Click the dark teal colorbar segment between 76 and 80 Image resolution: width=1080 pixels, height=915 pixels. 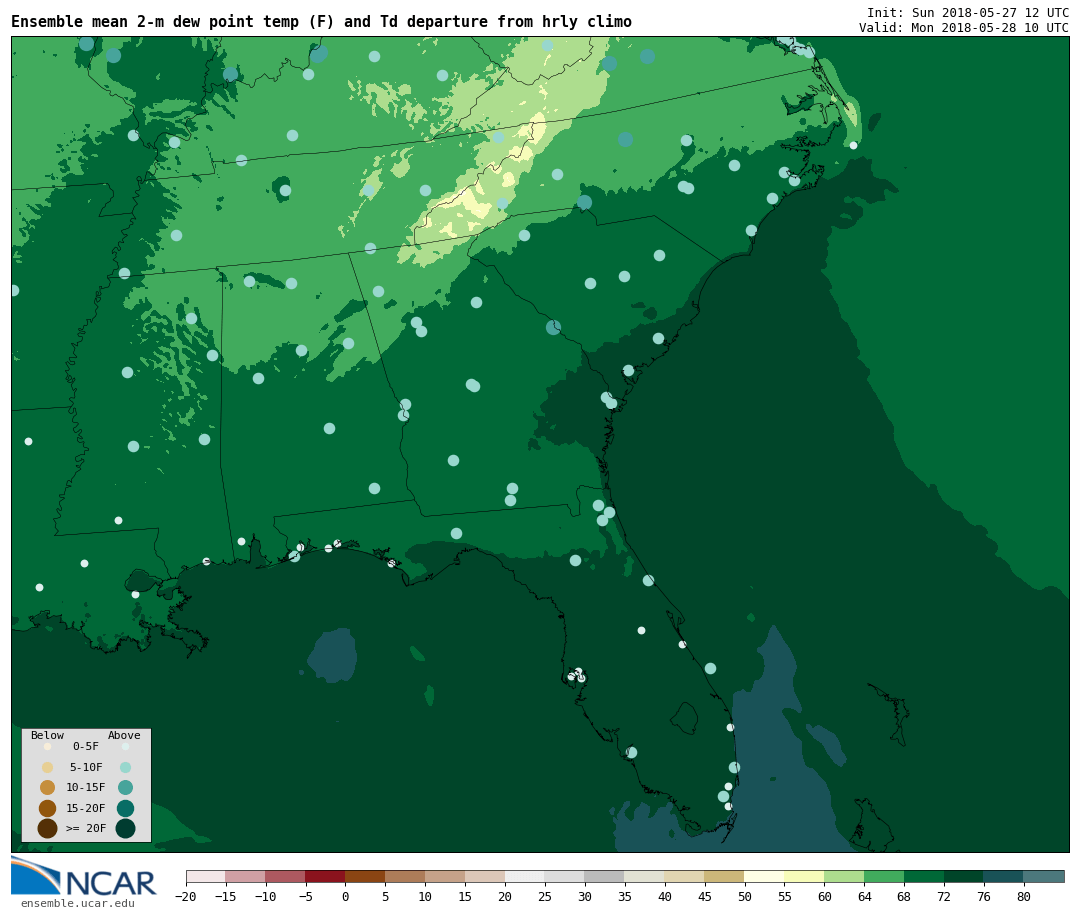pyautogui.click(x=1004, y=877)
